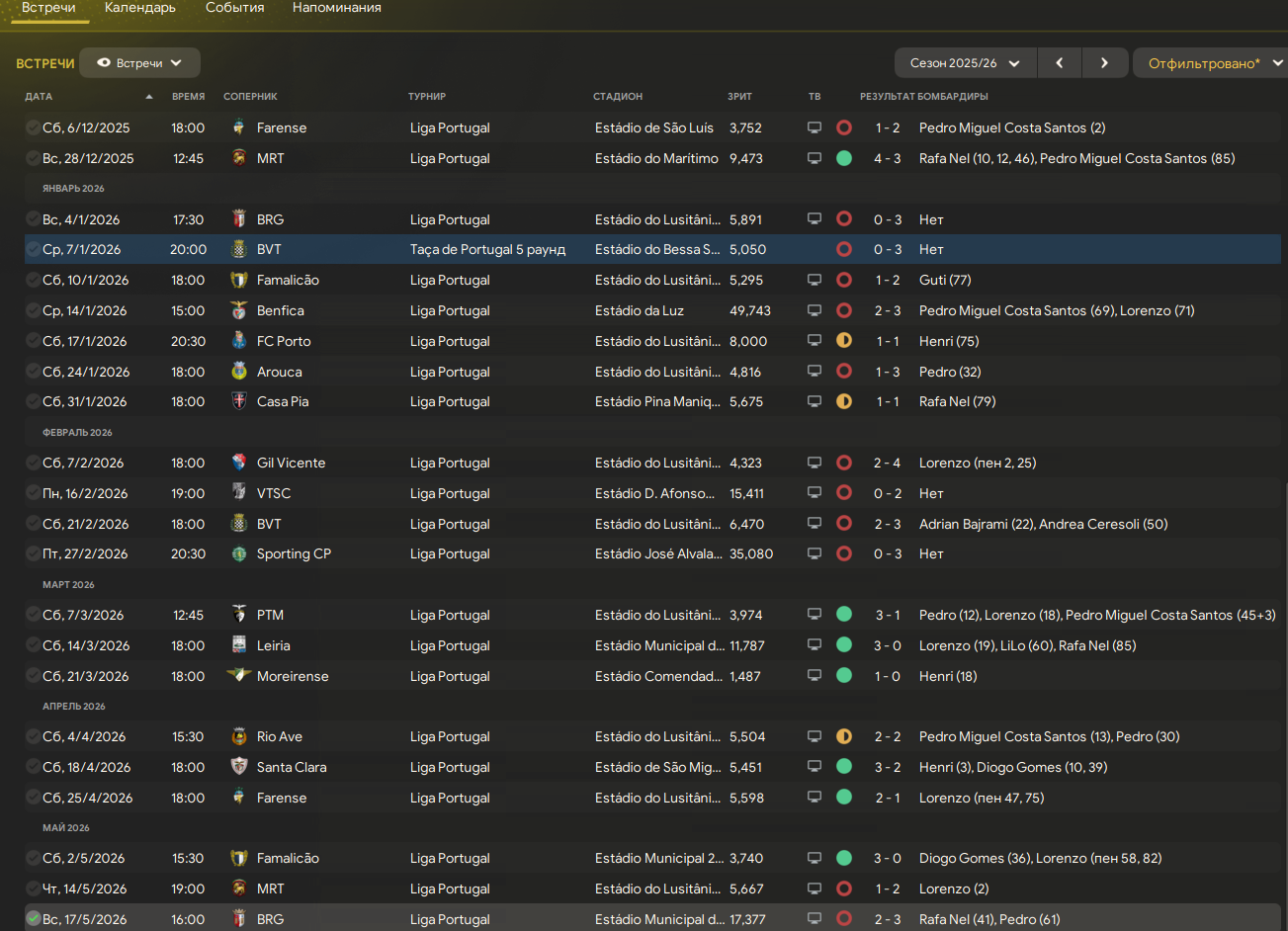Click the BVT club badge on 7/1/2026 row
The height and width of the screenshot is (931, 1288).
click(x=238, y=249)
